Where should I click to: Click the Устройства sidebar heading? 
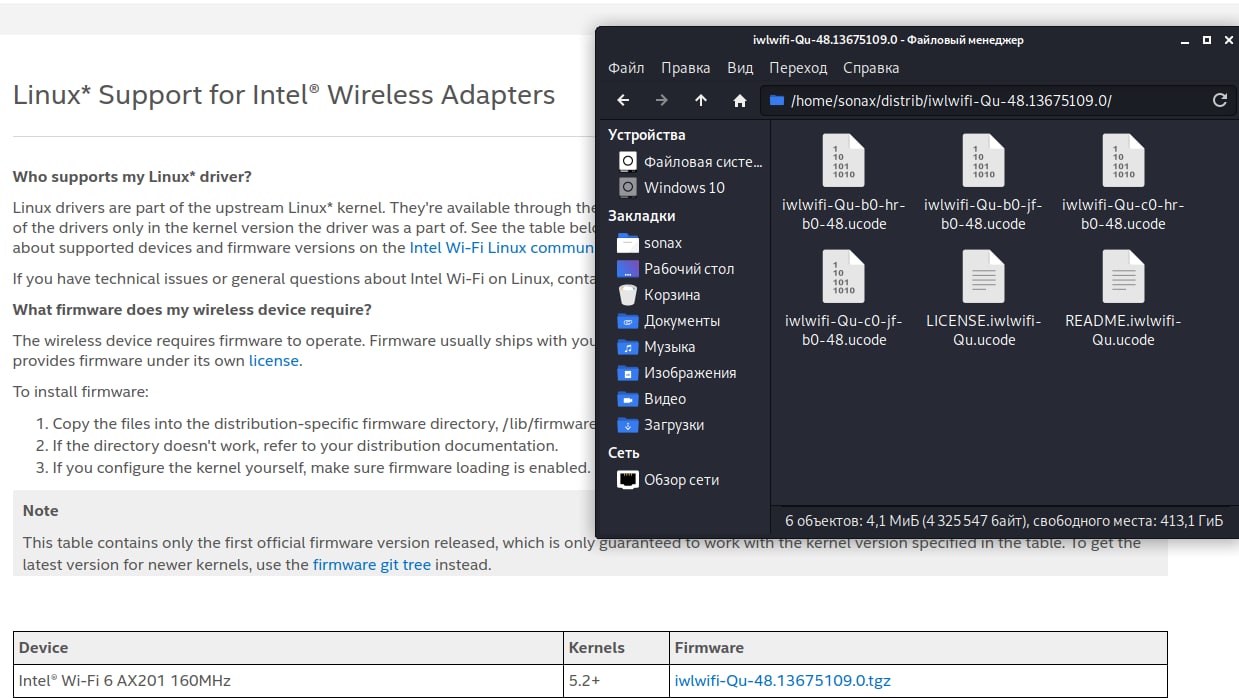pyautogui.click(x=647, y=135)
